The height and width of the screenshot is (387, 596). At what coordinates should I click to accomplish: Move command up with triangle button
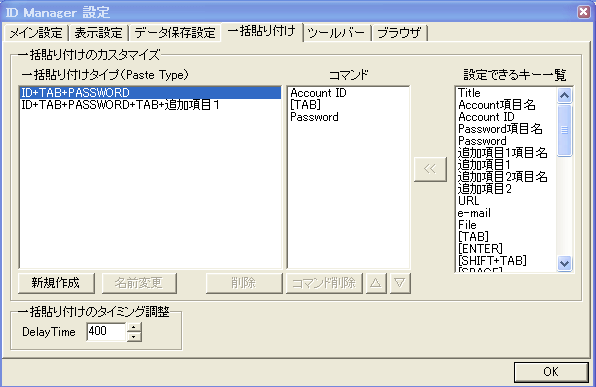[x=376, y=283]
